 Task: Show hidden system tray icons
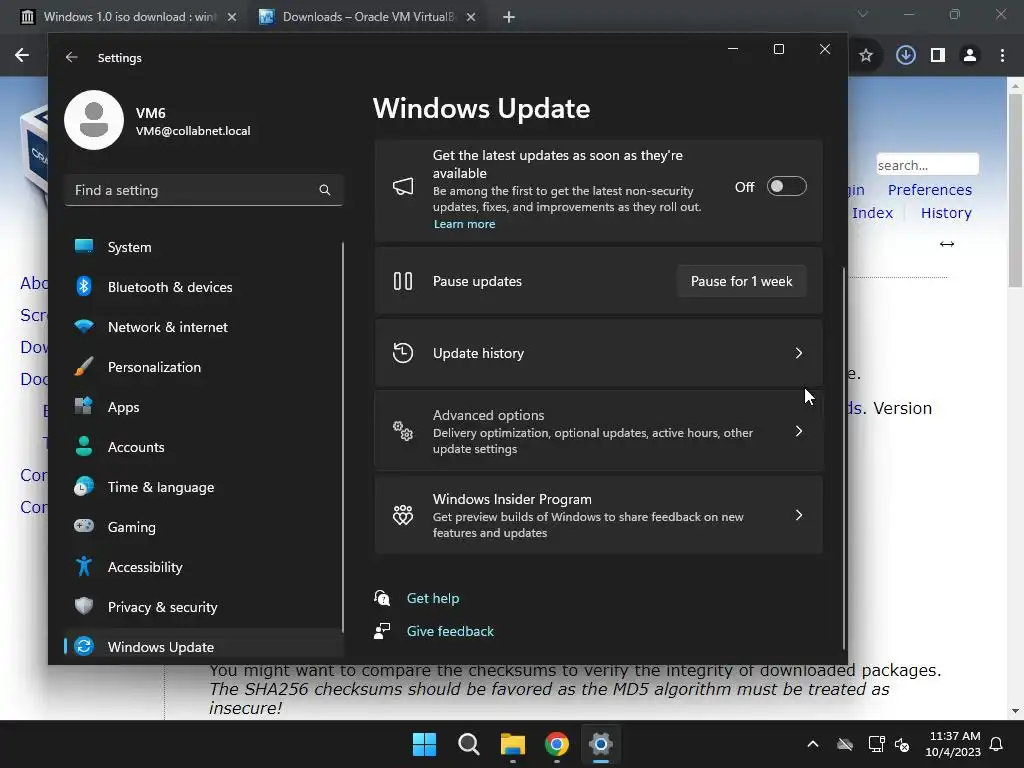pos(813,744)
